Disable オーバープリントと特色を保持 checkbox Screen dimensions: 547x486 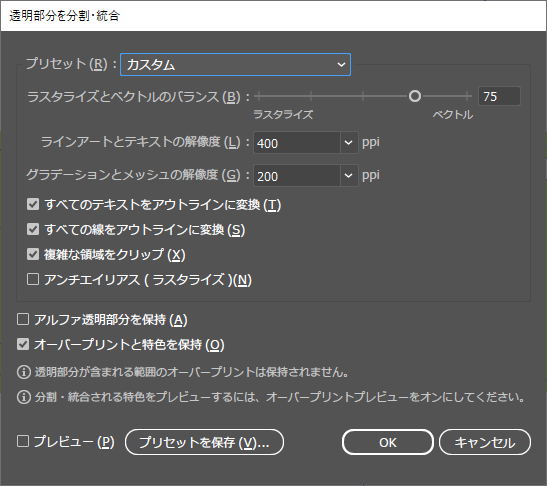pyautogui.click(x=23, y=345)
